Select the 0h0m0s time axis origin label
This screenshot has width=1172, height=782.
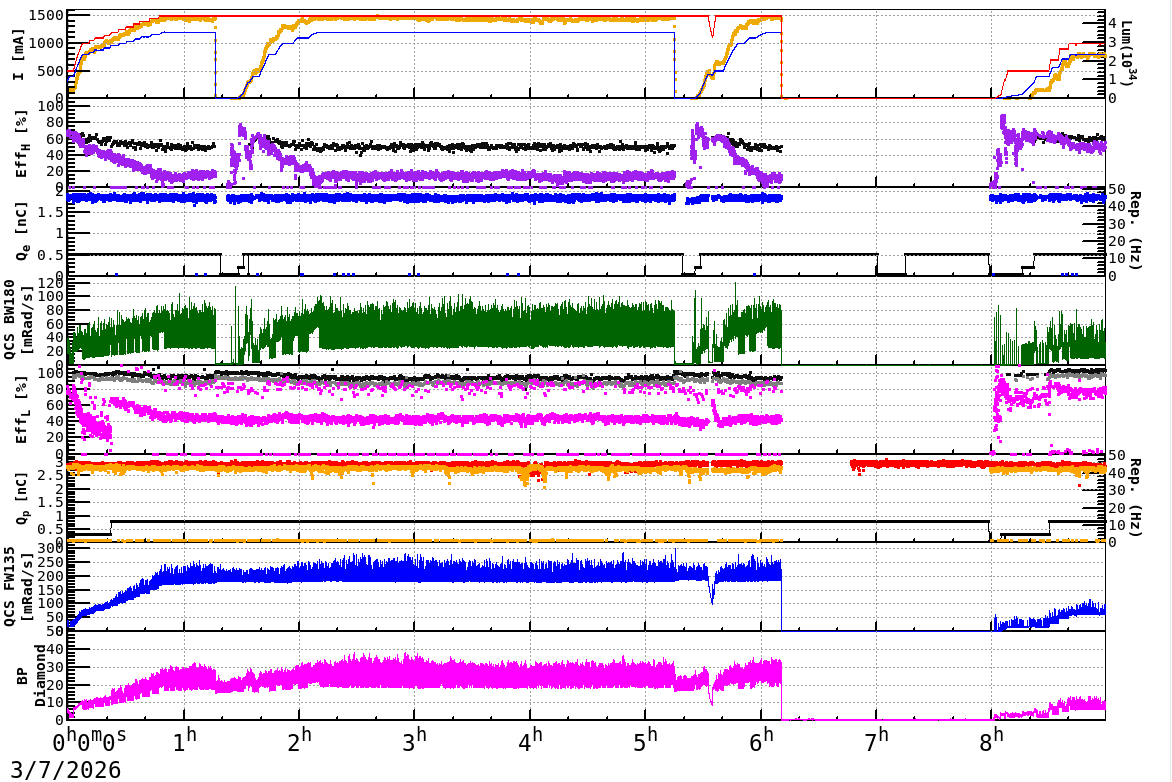(x=89, y=740)
